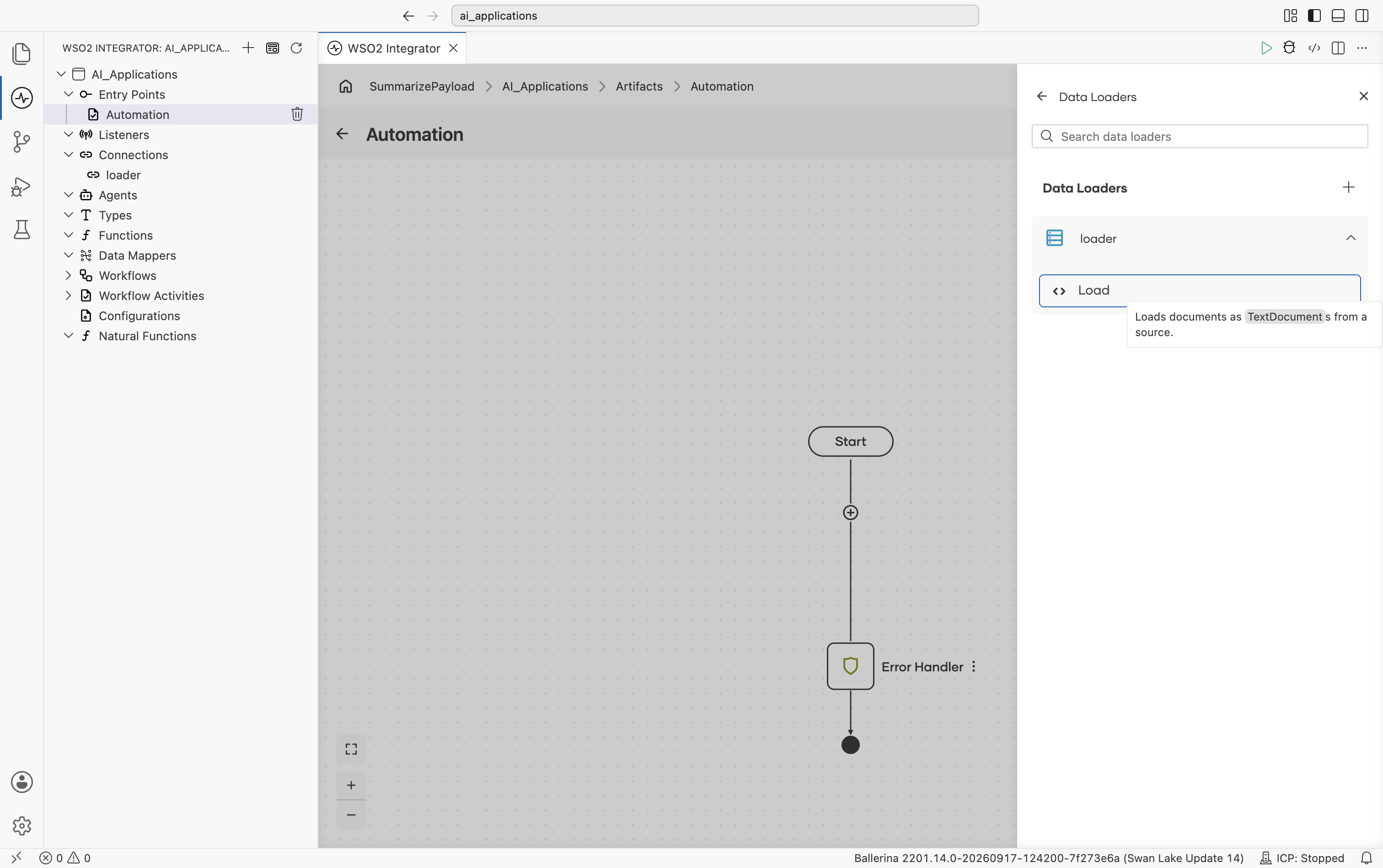Screen dimensions: 1383x868
Task: Focus the Search data loaders field
Action: tap(1199, 137)
